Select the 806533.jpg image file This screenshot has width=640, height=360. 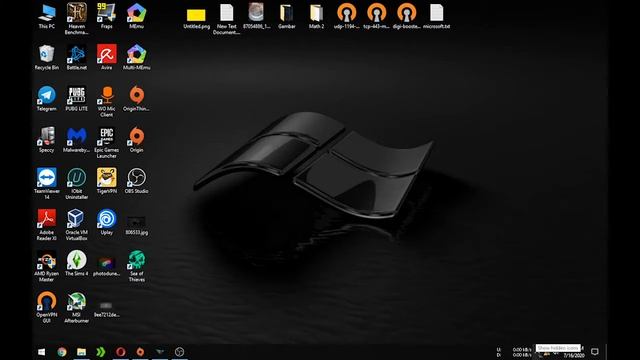pos(136,225)
